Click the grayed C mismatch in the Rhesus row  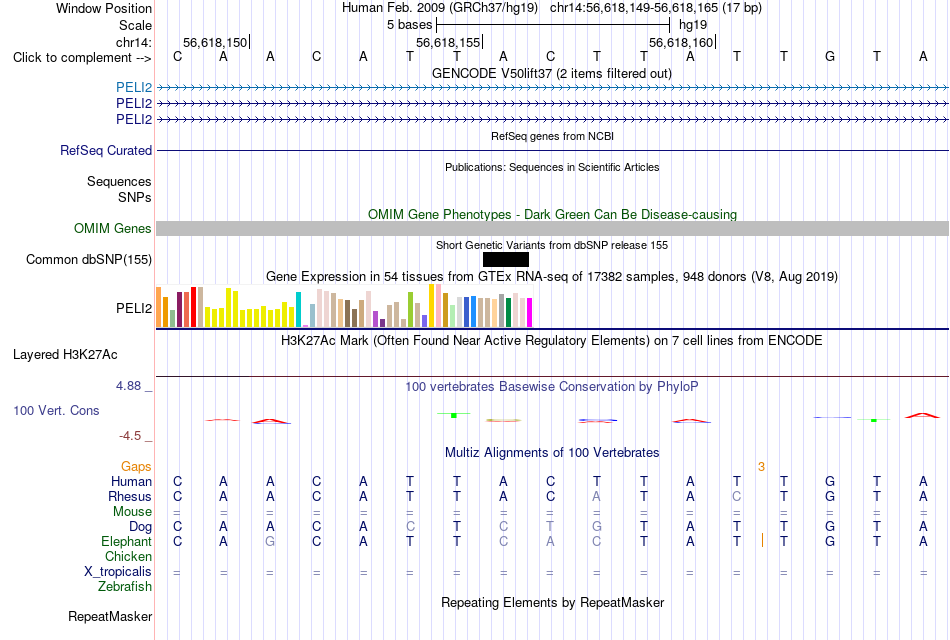click(737, 496)
